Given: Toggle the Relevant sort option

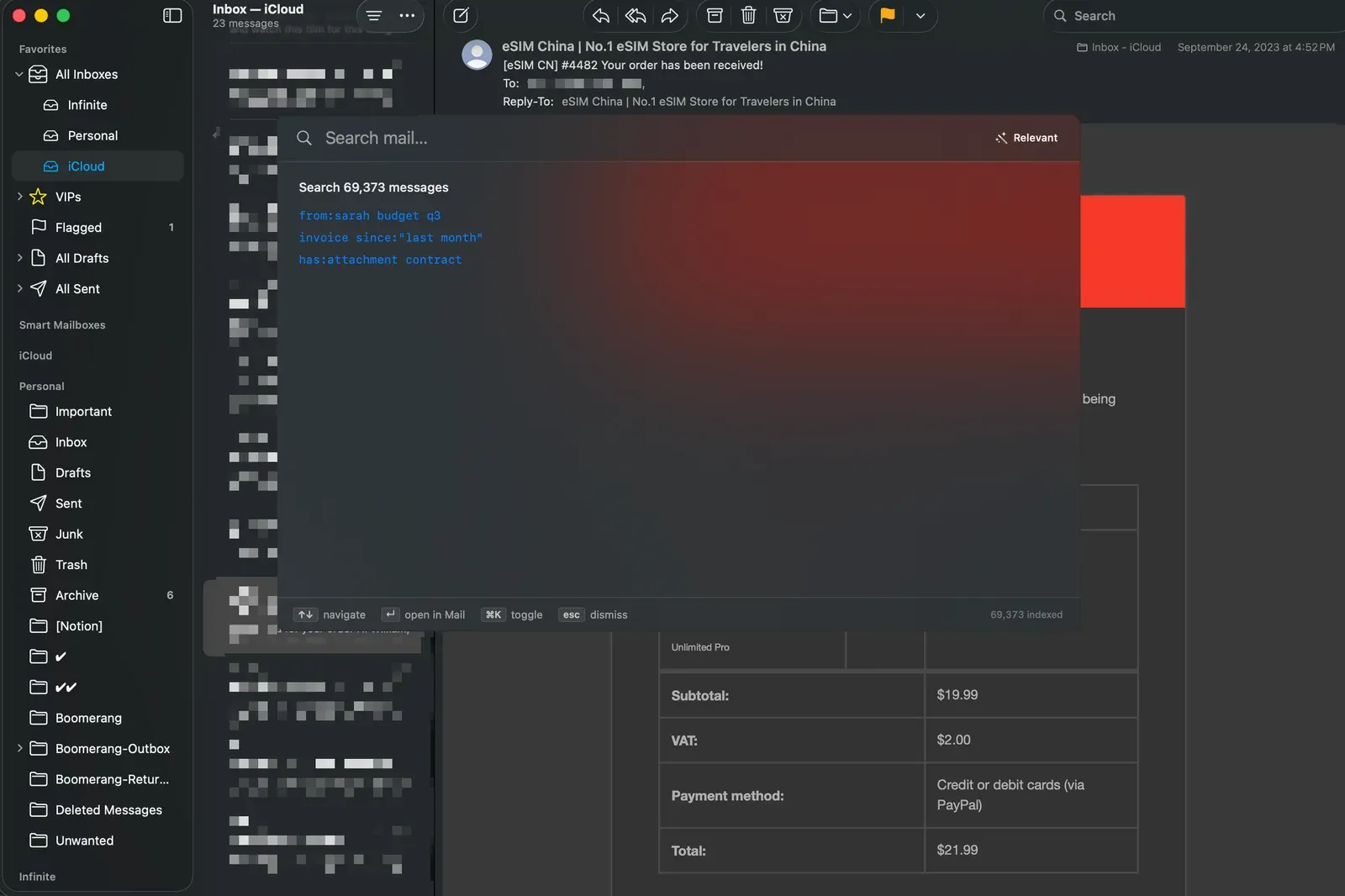Looking at the screenshot, I should click(x=1026, y=138).
